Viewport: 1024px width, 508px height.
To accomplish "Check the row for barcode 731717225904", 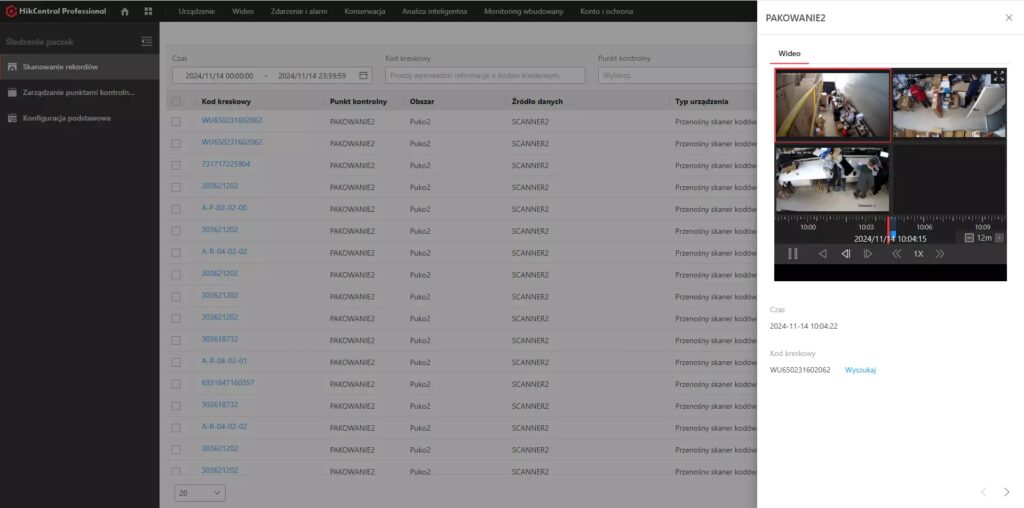I will click(x=176, y=165).
